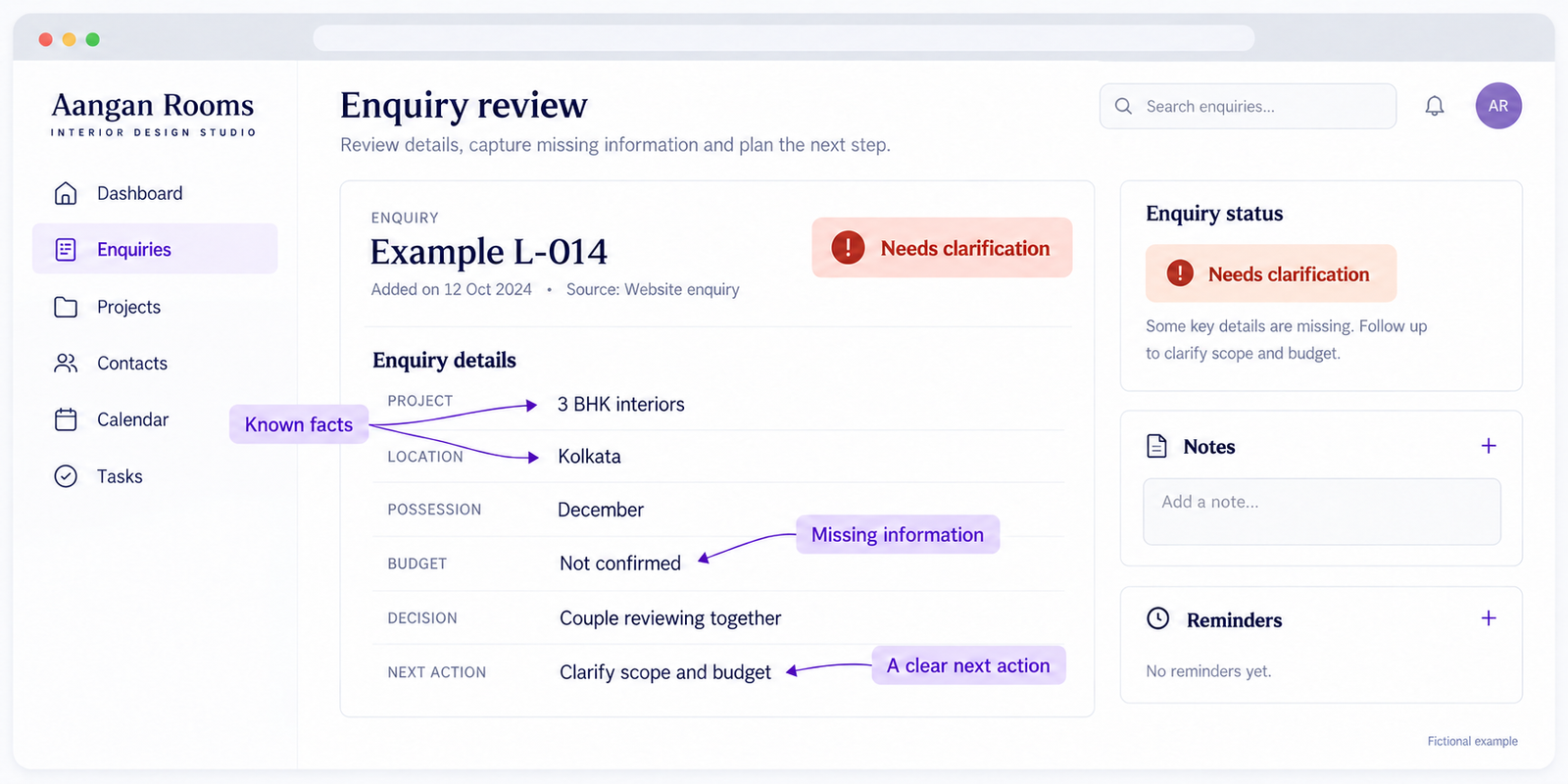The width and height of the screenshot is (1568, 784).
Task: Click the Calendar icon in sidebar
Action: (x=66, y=419)
